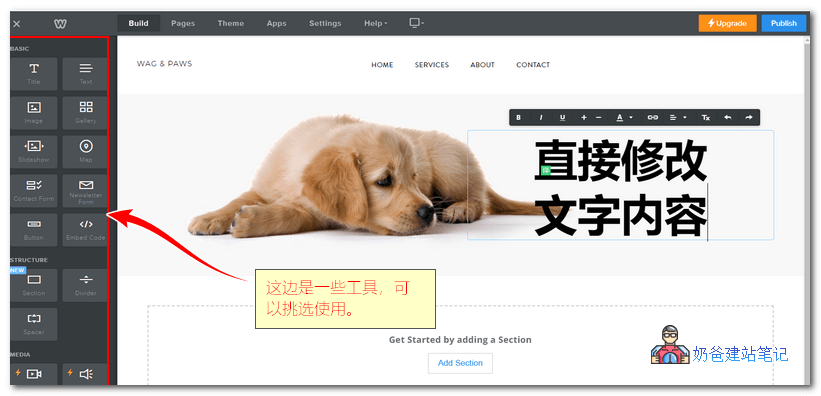This screenshot has width=821, height=396.
Task: Click the 'Get Started by adding a Section' text
Action: (x=460, y=340)
